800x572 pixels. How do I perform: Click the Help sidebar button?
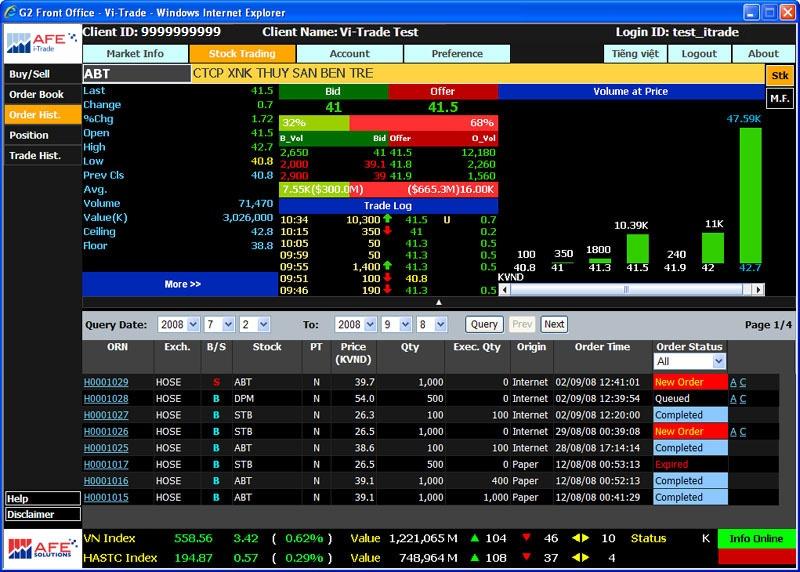click(x=43, y=498)
